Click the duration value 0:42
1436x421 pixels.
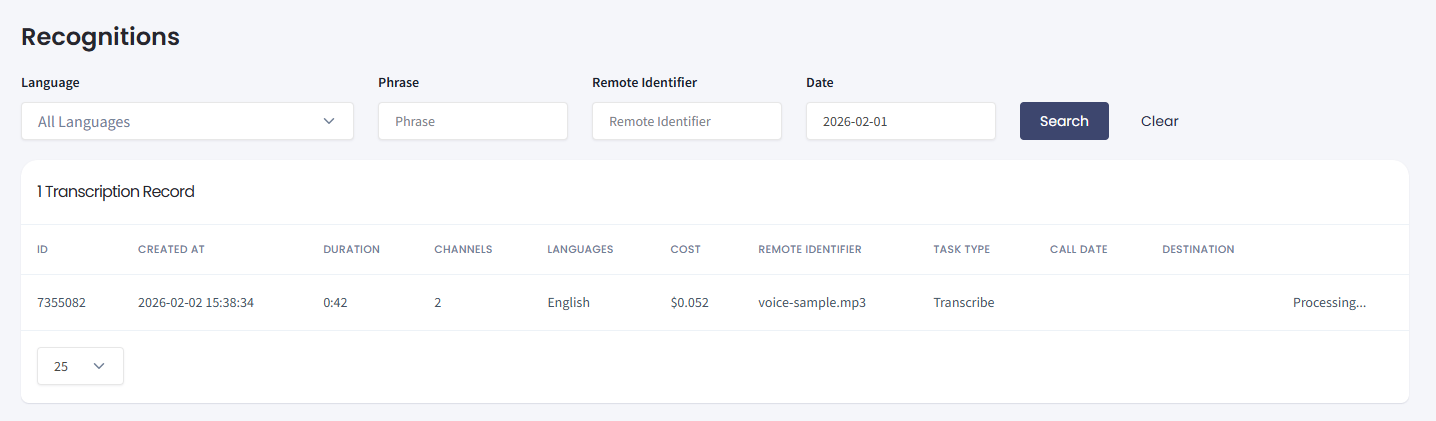335,302
